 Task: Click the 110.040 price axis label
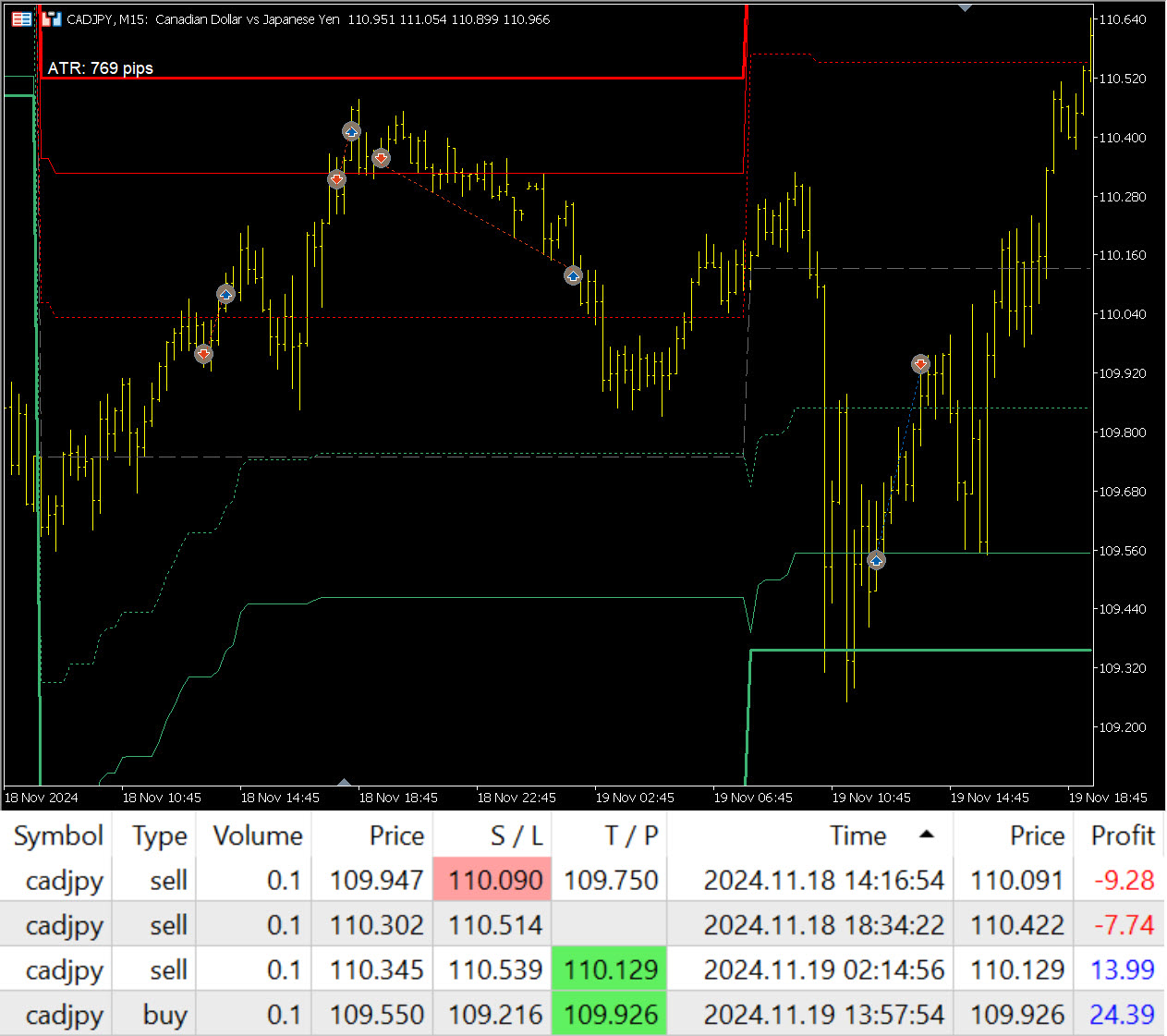pyautogui.click(x=1122, y=314)
